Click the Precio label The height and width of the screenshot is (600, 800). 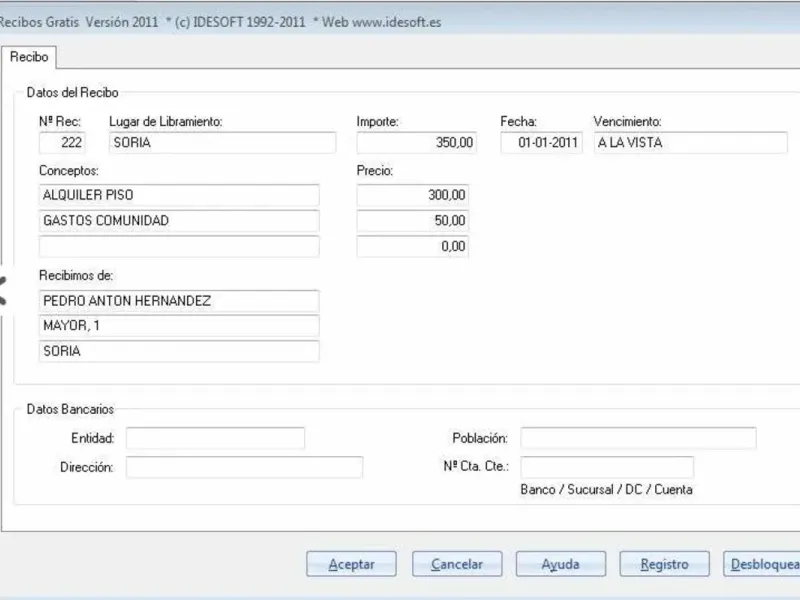coord(374,170)
